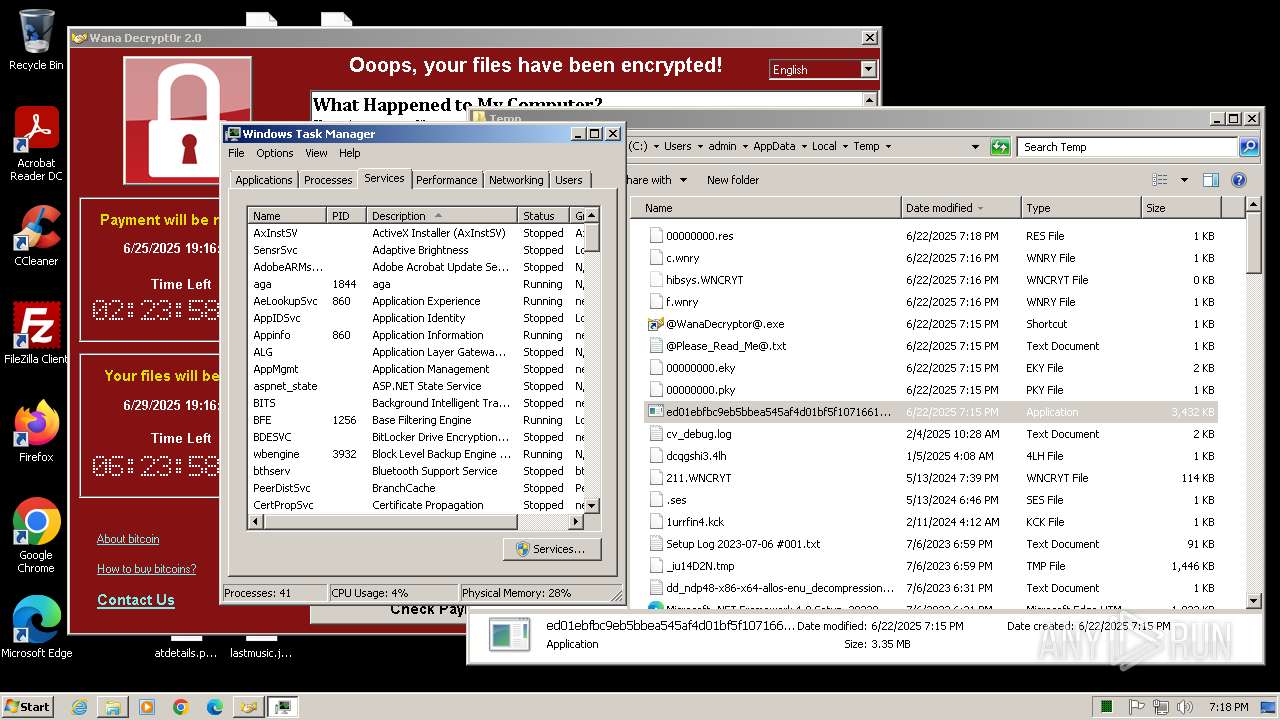Click the volume speaker tray icon
The image size is (1280, 720).
[1185, 707]
